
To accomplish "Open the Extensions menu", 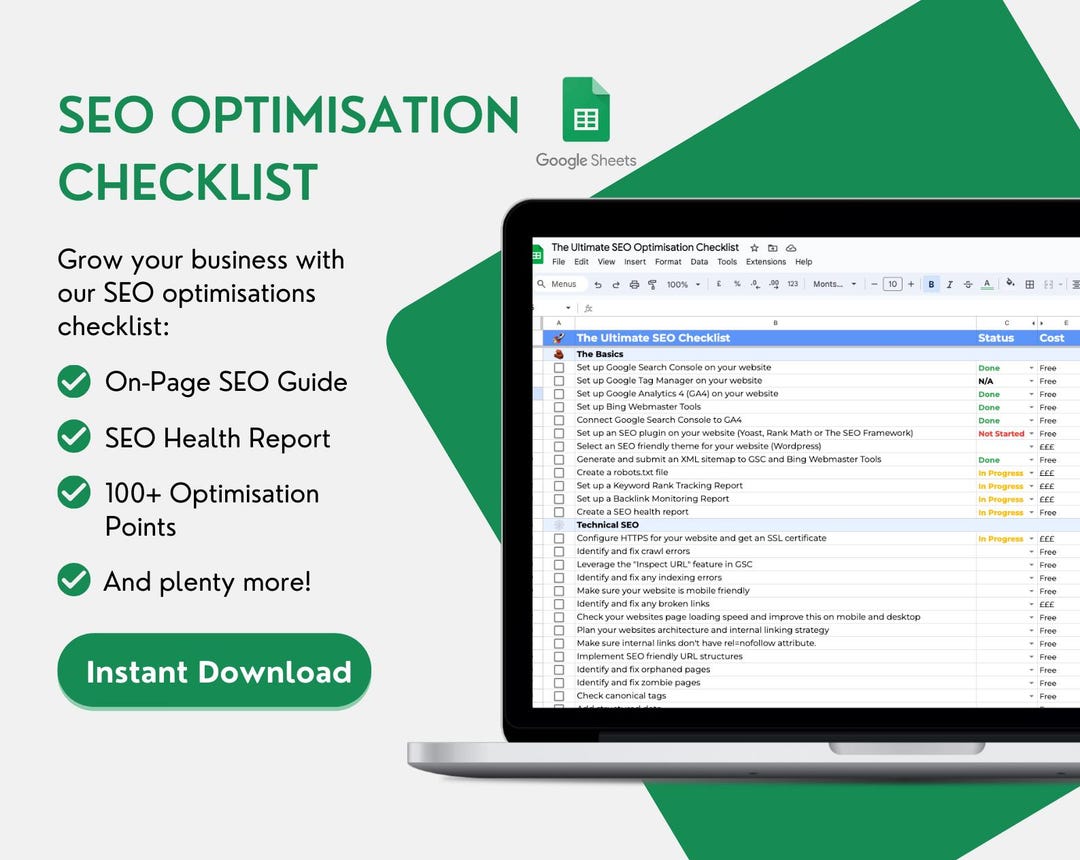I will [x=765, y=261].
